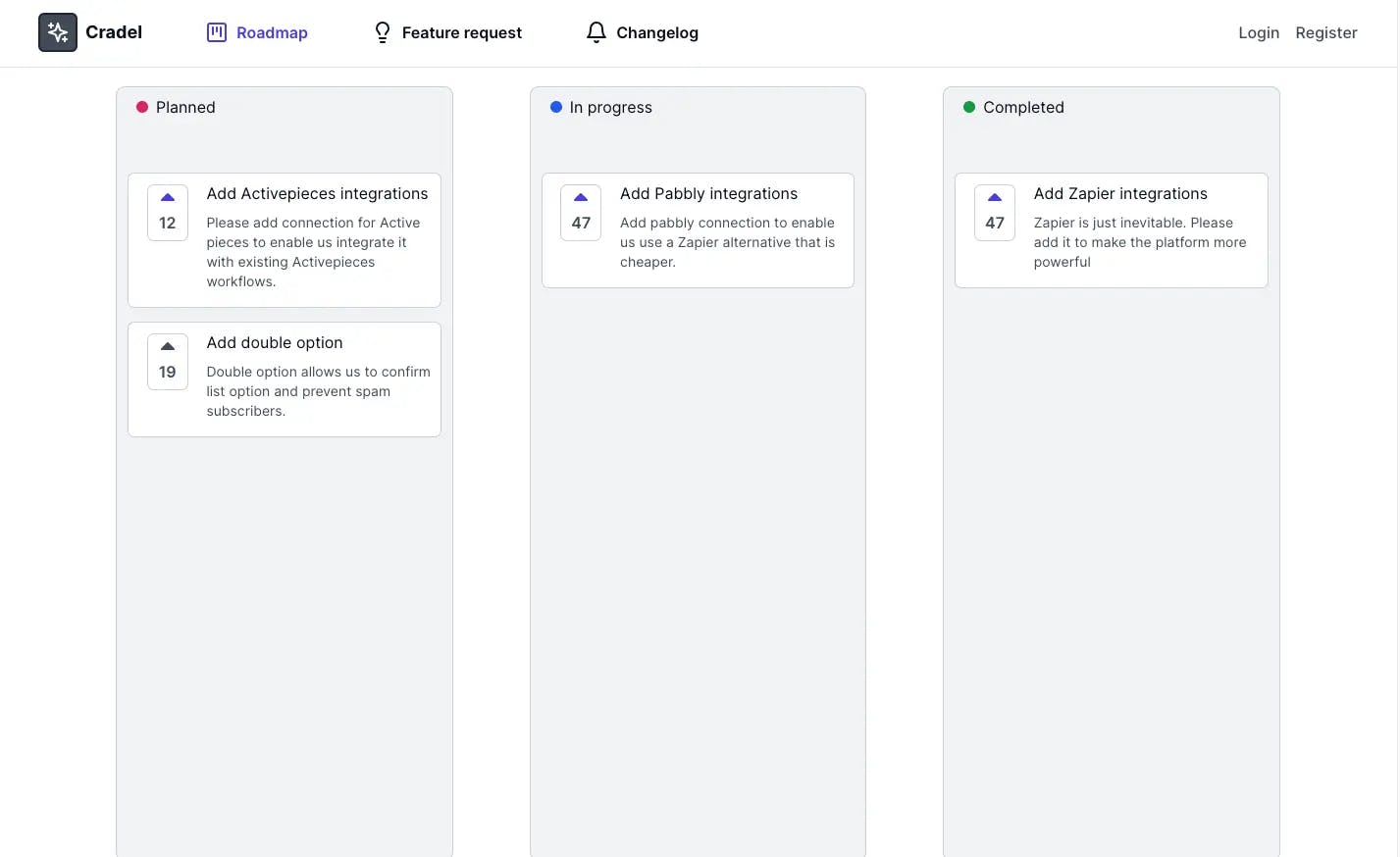
Task: Upvote the Add Pabbly integrations card
Action: click(x=580, y=198)
